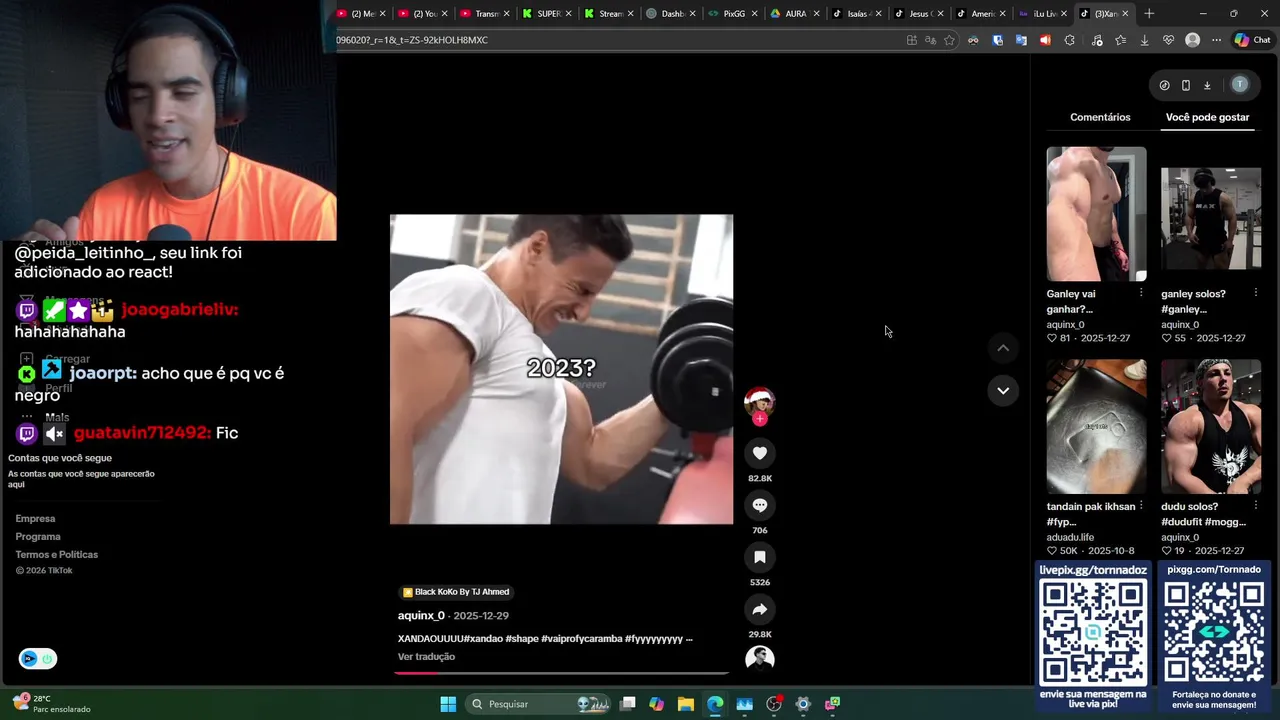Open File Explorer from the taskbar
The height and width of the screenshot is (720, 1280).
pos(685,704)
